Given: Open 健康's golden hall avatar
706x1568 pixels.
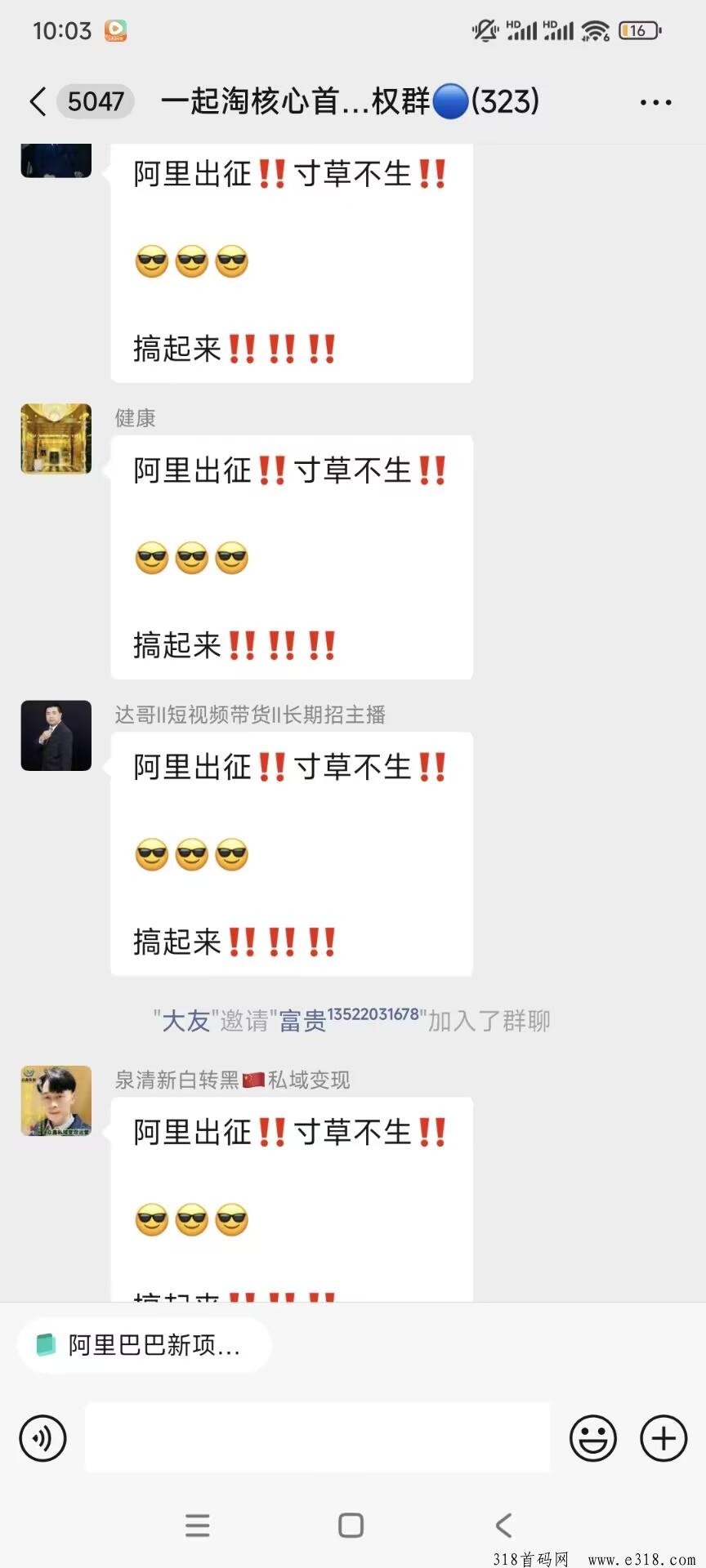Looking at the screenshot, I should pyautogui.click(x=56, y=439).
